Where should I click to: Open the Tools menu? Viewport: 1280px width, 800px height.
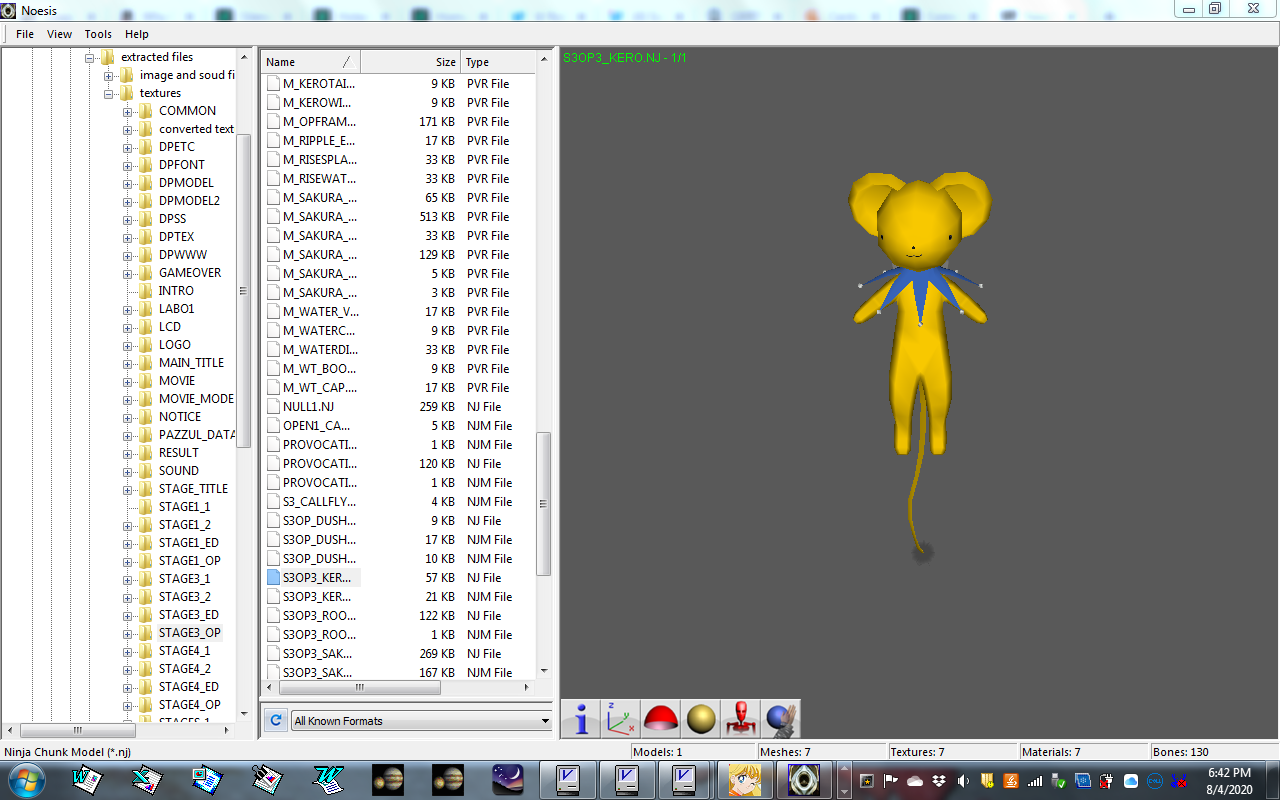pyautogui.click(x=98, y=34)
